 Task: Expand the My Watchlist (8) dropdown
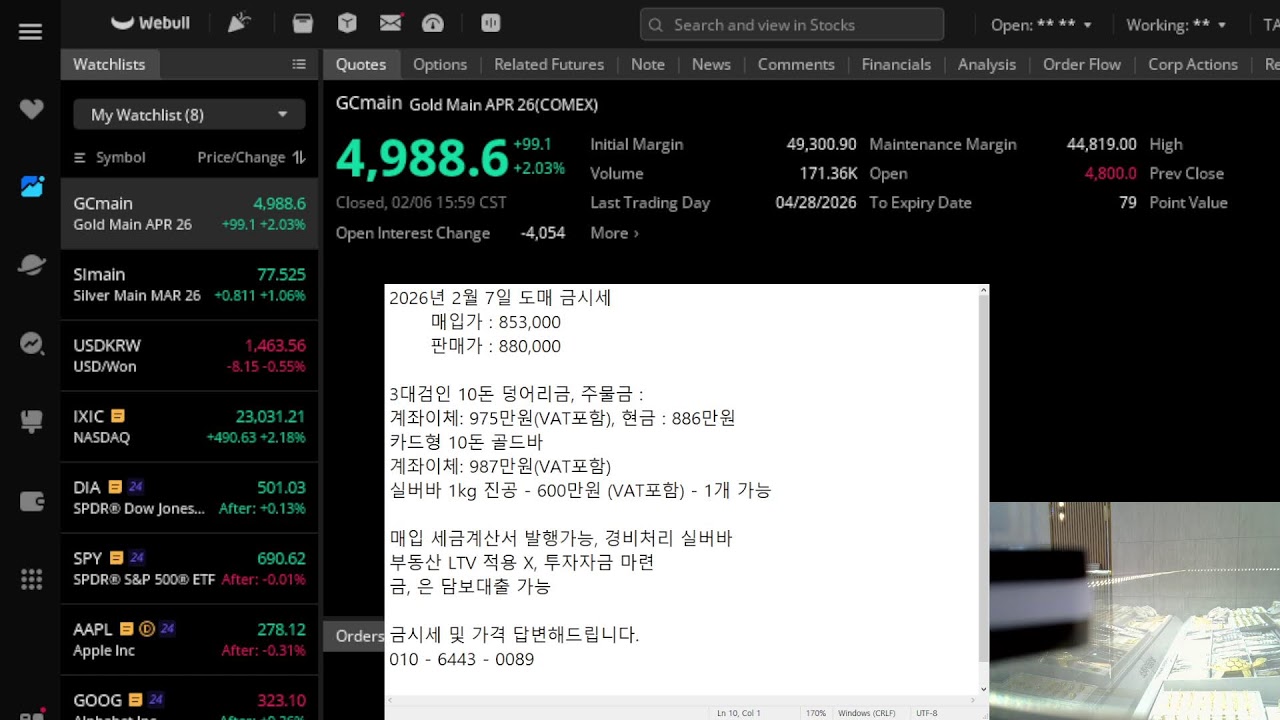pyautogui.click(x=189, y=115)
